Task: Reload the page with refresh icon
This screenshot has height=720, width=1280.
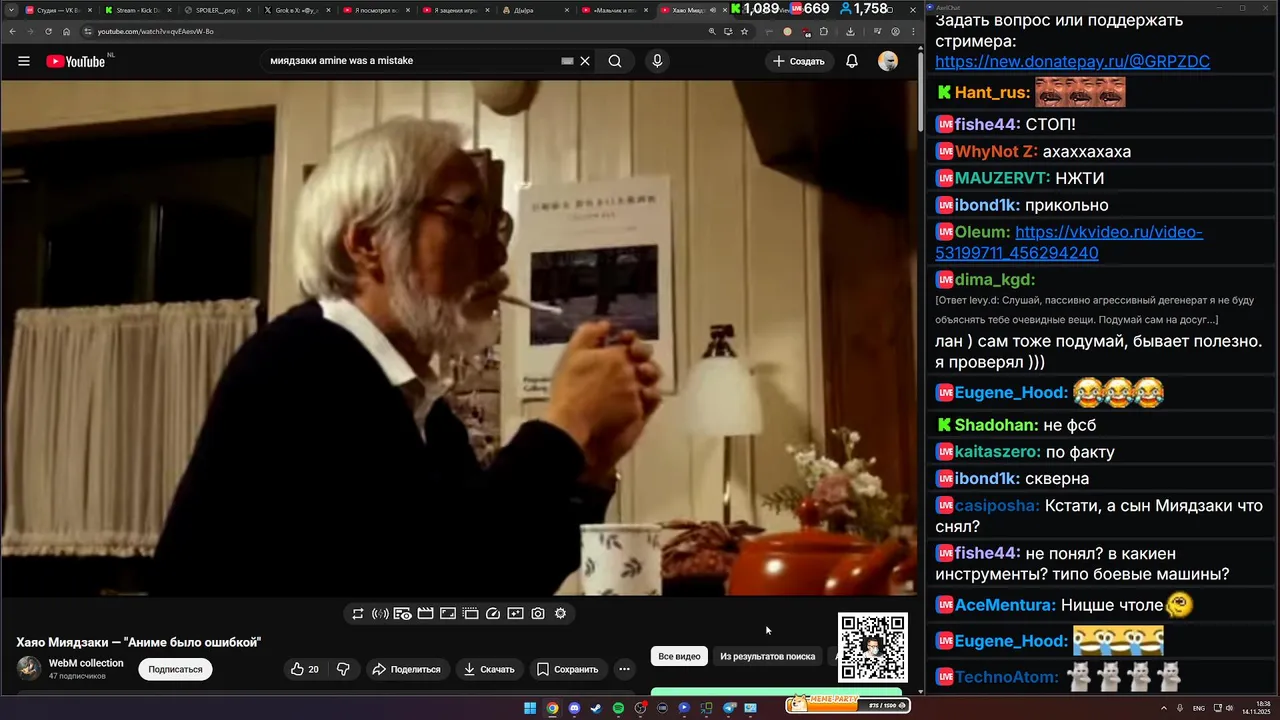Action: point(48,31)
